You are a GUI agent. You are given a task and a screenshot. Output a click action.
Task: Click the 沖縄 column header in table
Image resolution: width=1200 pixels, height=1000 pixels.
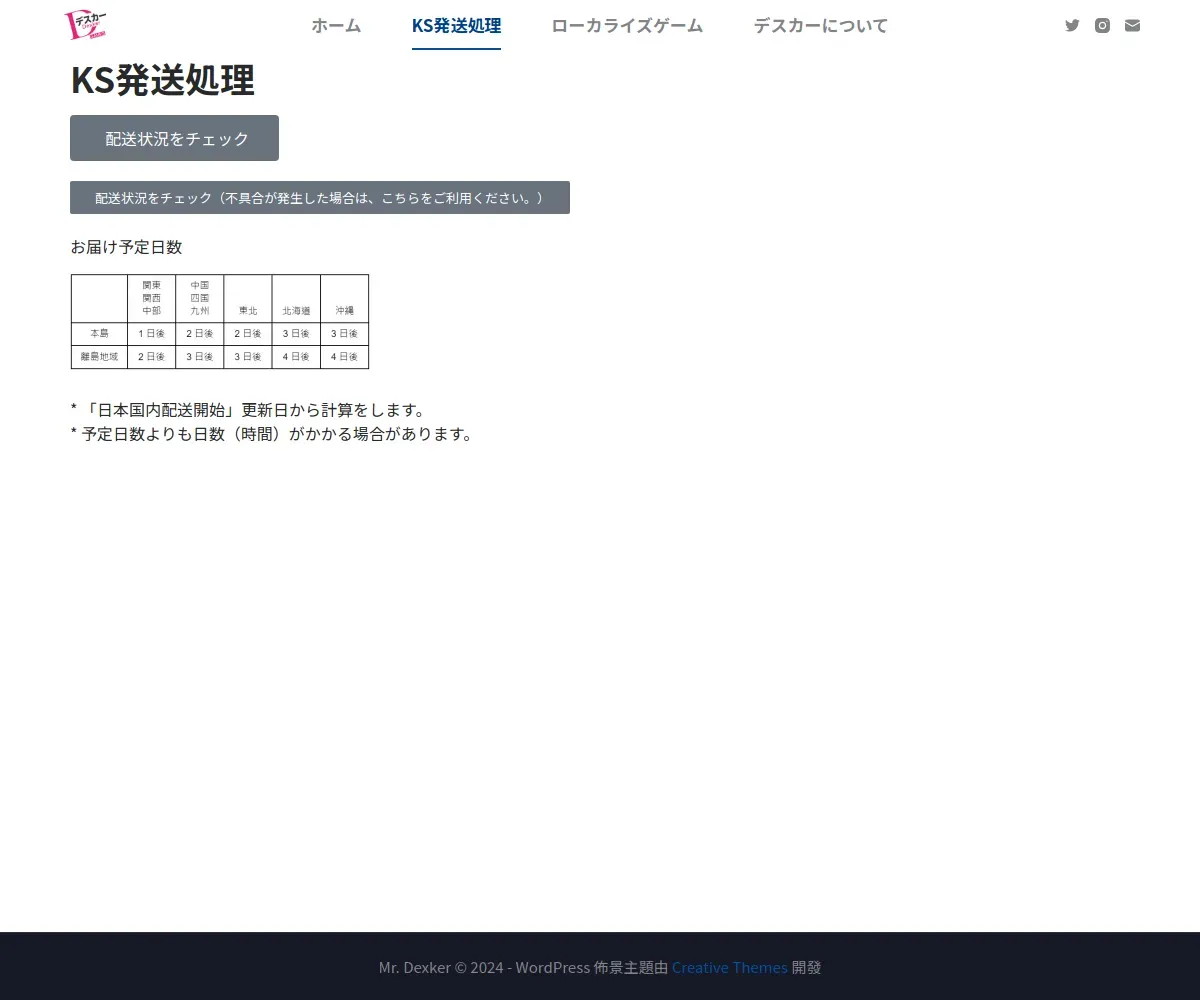[344, 311]
